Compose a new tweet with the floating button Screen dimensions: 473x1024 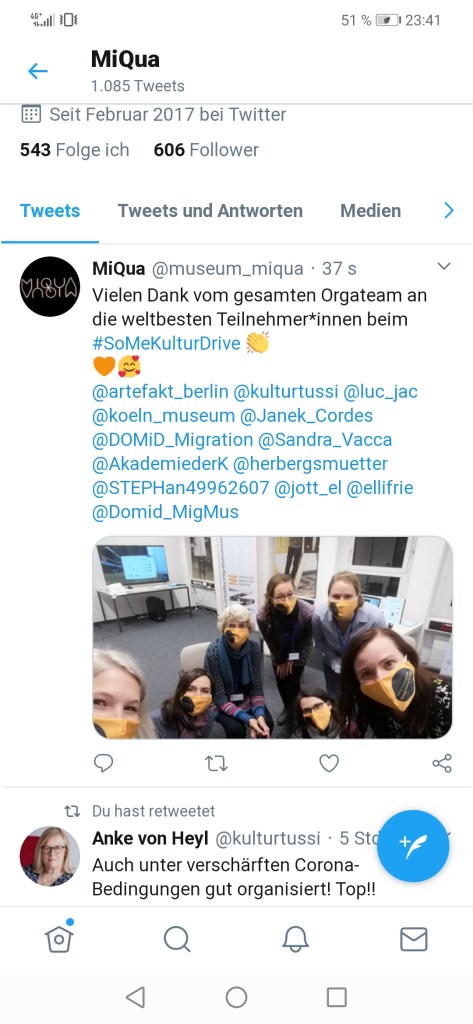(413, 846)
